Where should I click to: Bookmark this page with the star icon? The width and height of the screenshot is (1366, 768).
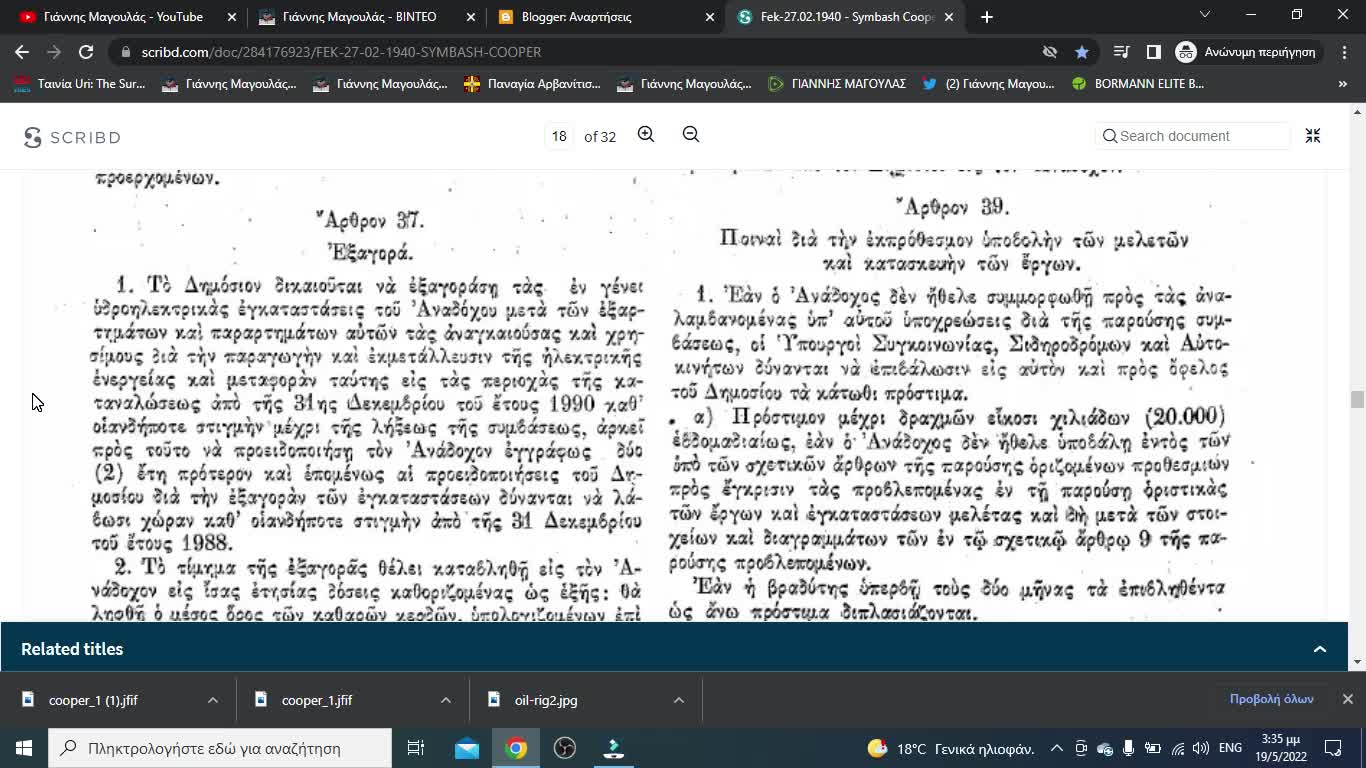(x=1082, y=52)
